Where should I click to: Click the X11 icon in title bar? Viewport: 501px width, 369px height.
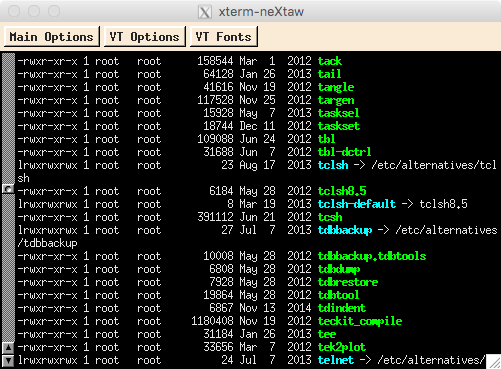point(205,12)
